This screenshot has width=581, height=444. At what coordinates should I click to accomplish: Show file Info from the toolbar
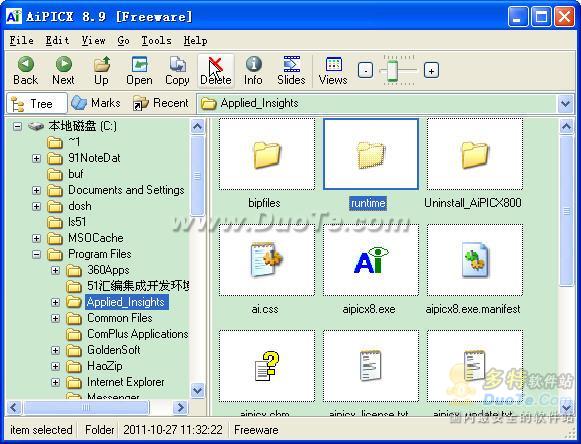click(x=253, y=70)
